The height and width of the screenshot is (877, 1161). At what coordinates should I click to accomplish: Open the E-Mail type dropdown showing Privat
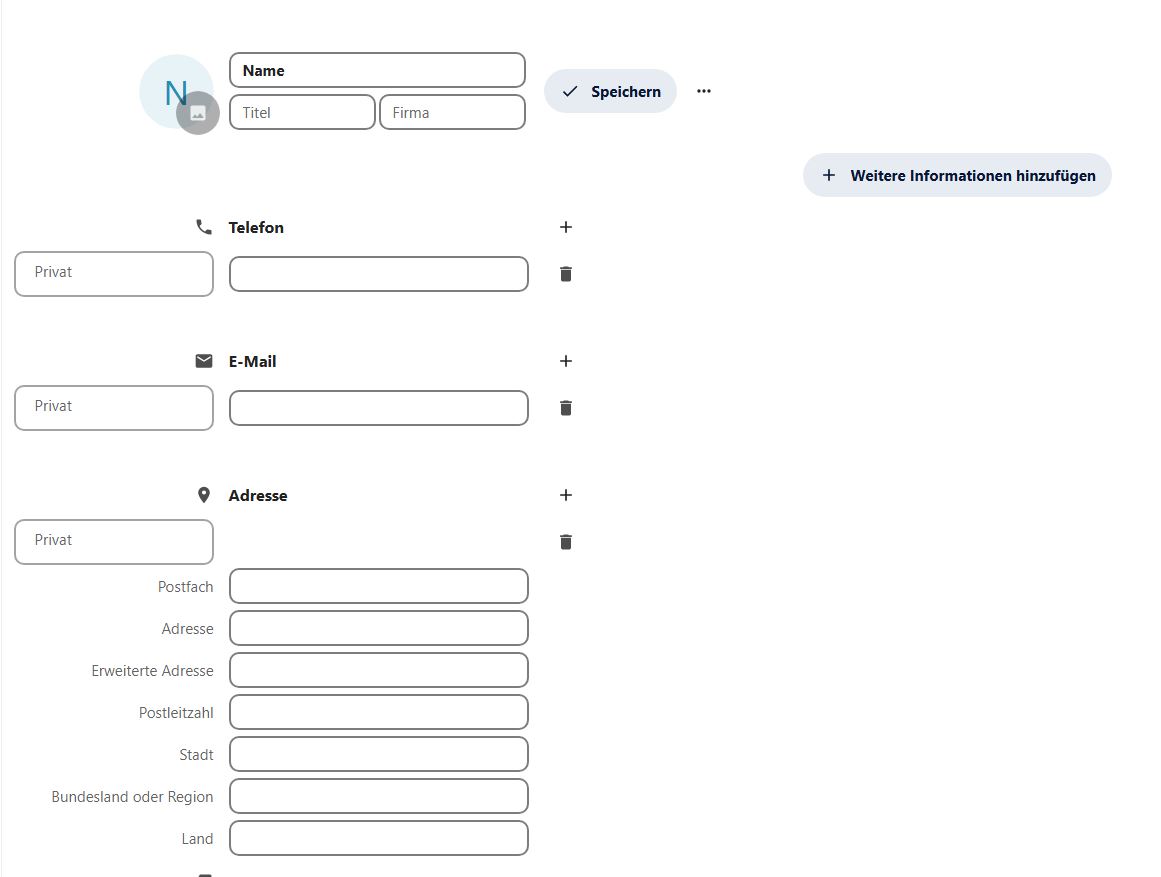(x=114, y=408)
